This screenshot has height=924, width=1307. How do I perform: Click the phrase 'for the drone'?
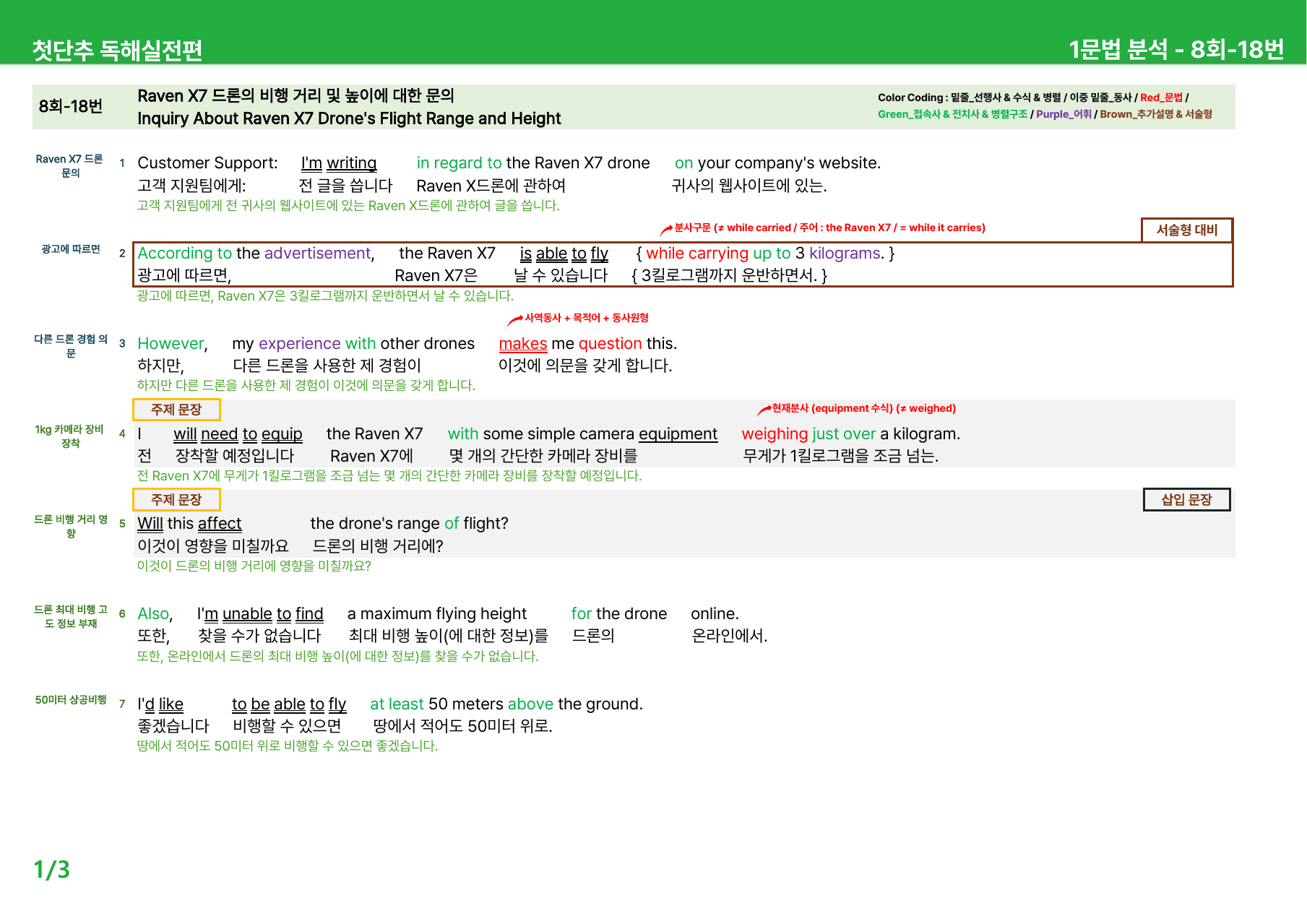(x=618, y=614)
